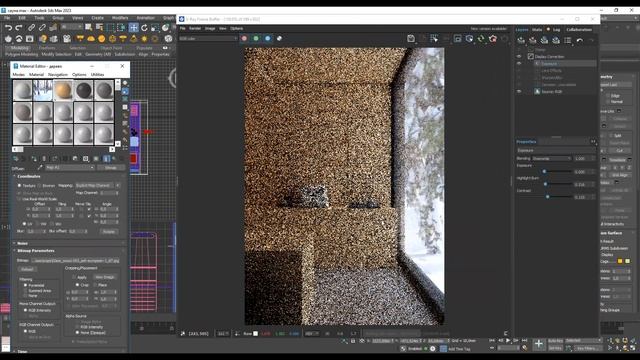Select the orange wood material sample slot
The width and height of the screenshot is (640, 360).
pos(63,90)
